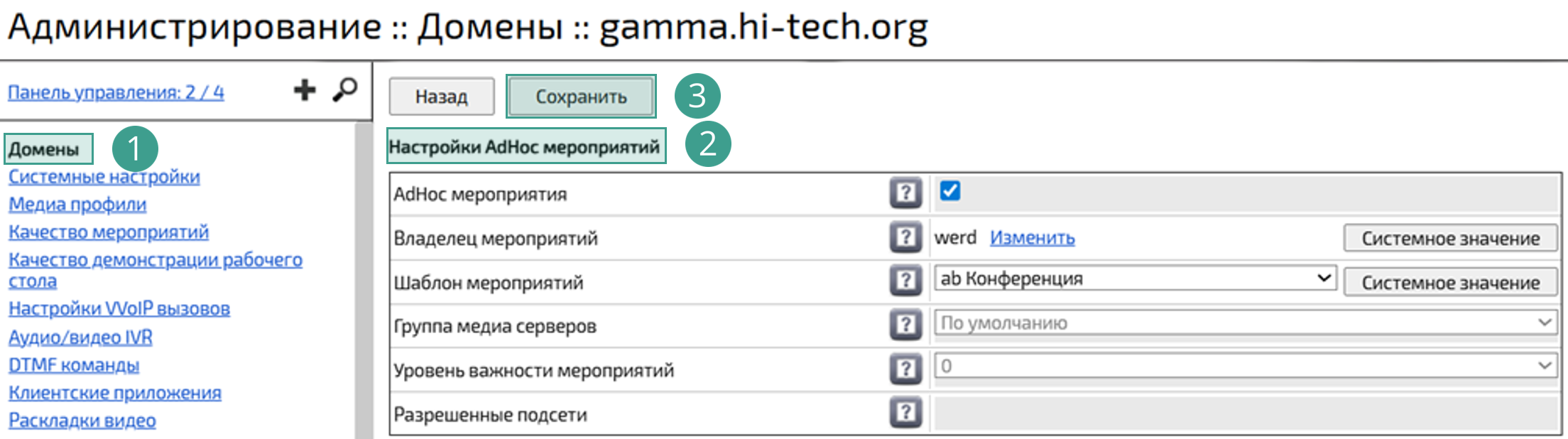Go to Медиа профили section
The image size is (1568, 439).
pos(77,205)
